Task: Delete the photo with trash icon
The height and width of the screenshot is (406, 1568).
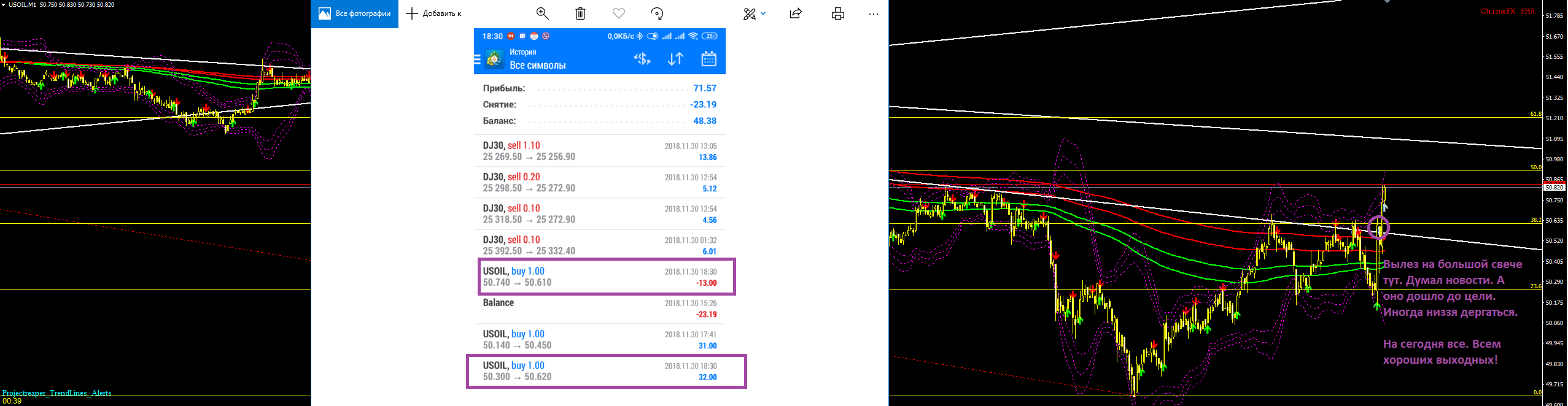Action: point(580,13)
